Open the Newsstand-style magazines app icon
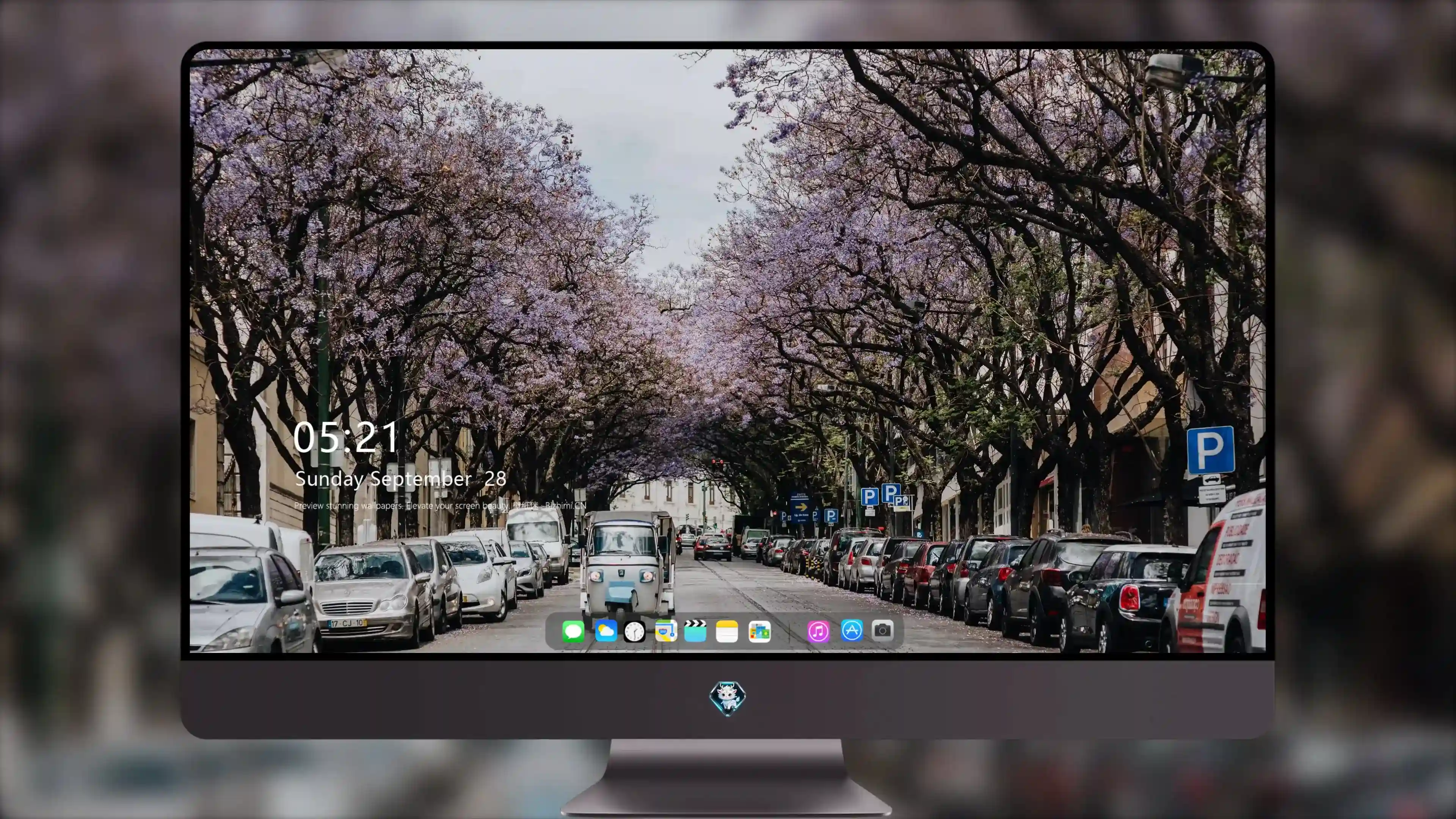Viewport: 1456px width, 819px height. coord(759,631)
